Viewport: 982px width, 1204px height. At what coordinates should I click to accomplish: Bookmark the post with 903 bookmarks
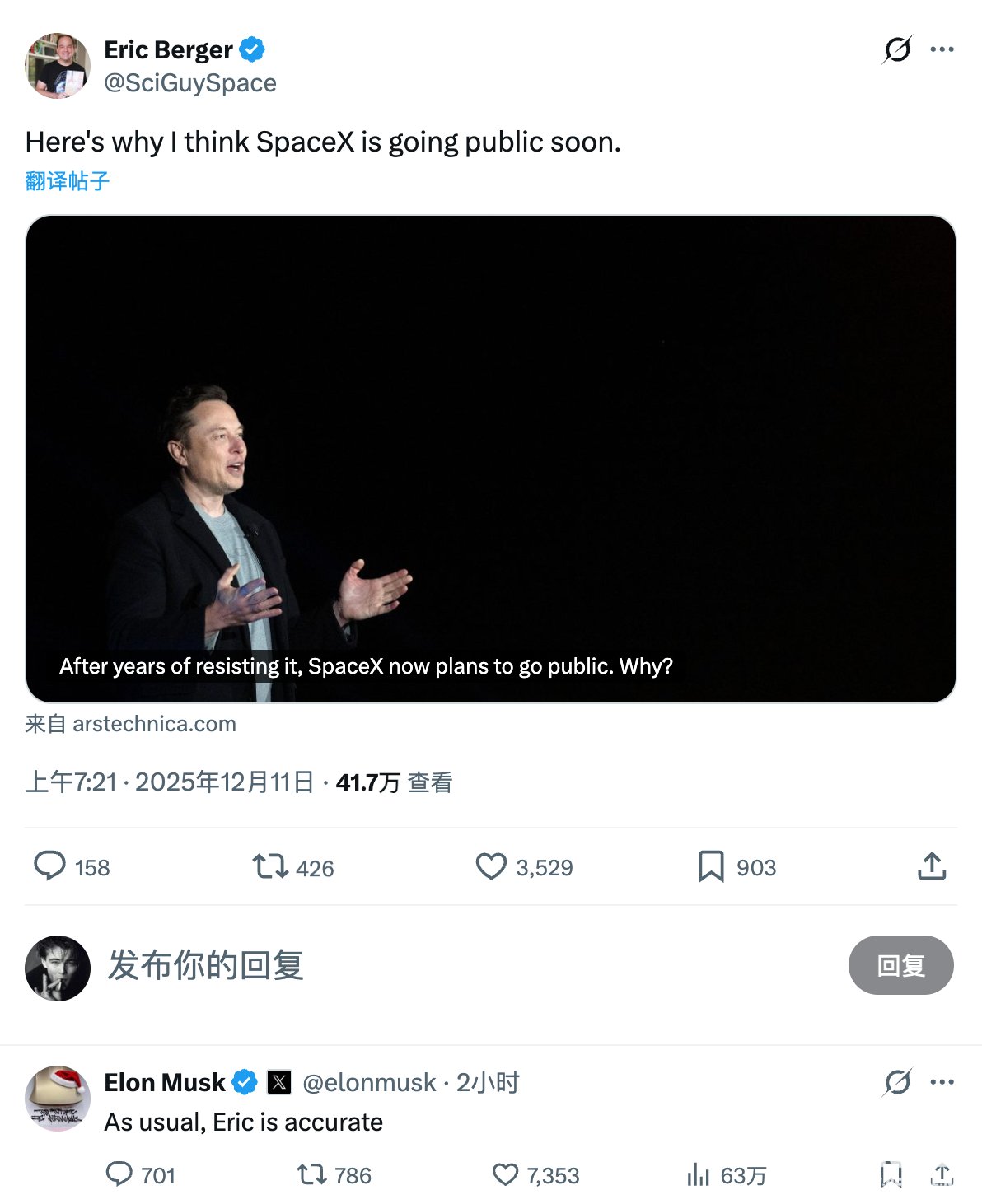pyautogui.click(x=711, y=866)
